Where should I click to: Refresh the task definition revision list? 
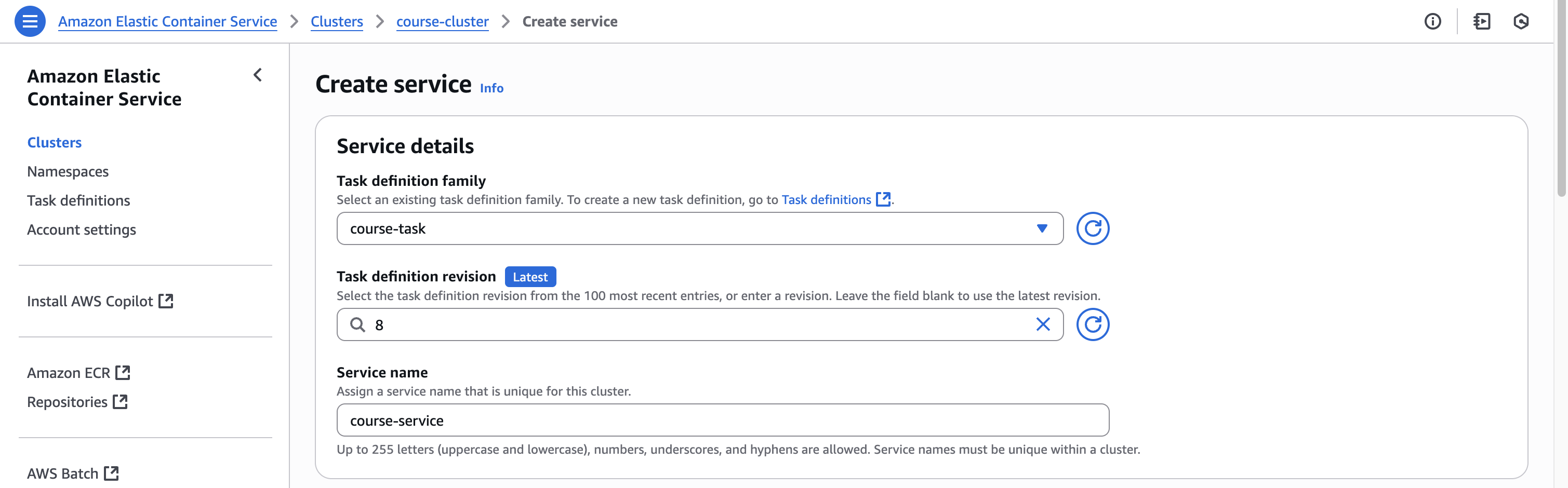coord(1092,325)
